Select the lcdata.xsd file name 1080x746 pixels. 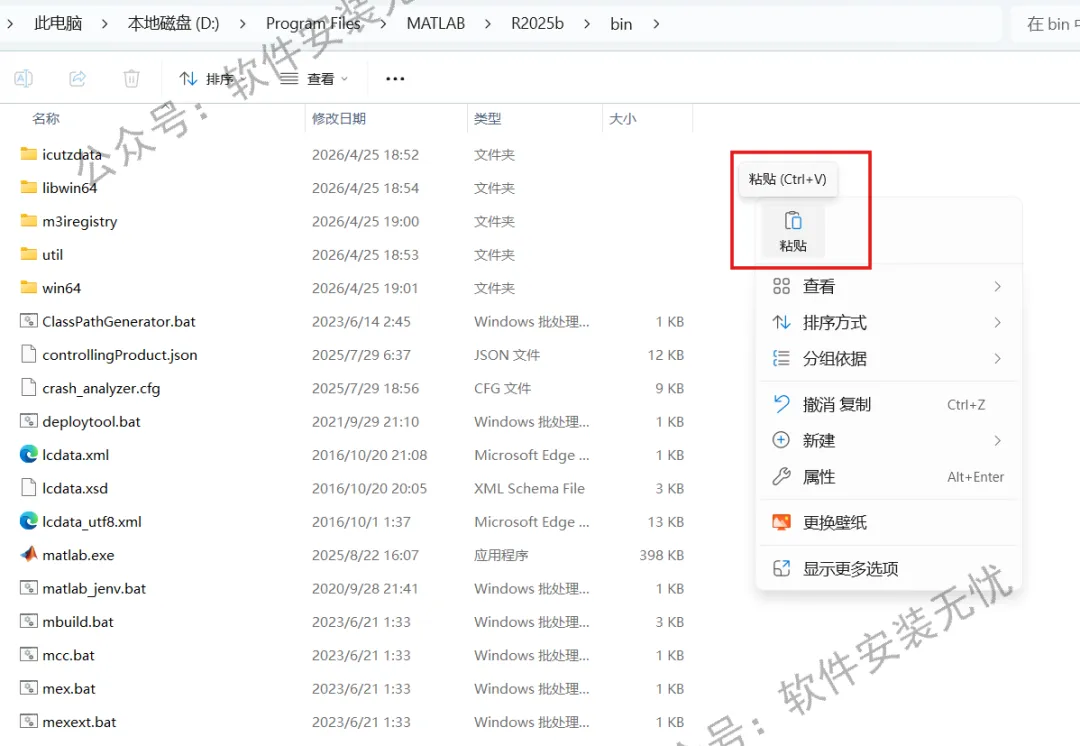click(x=75, y=488)
